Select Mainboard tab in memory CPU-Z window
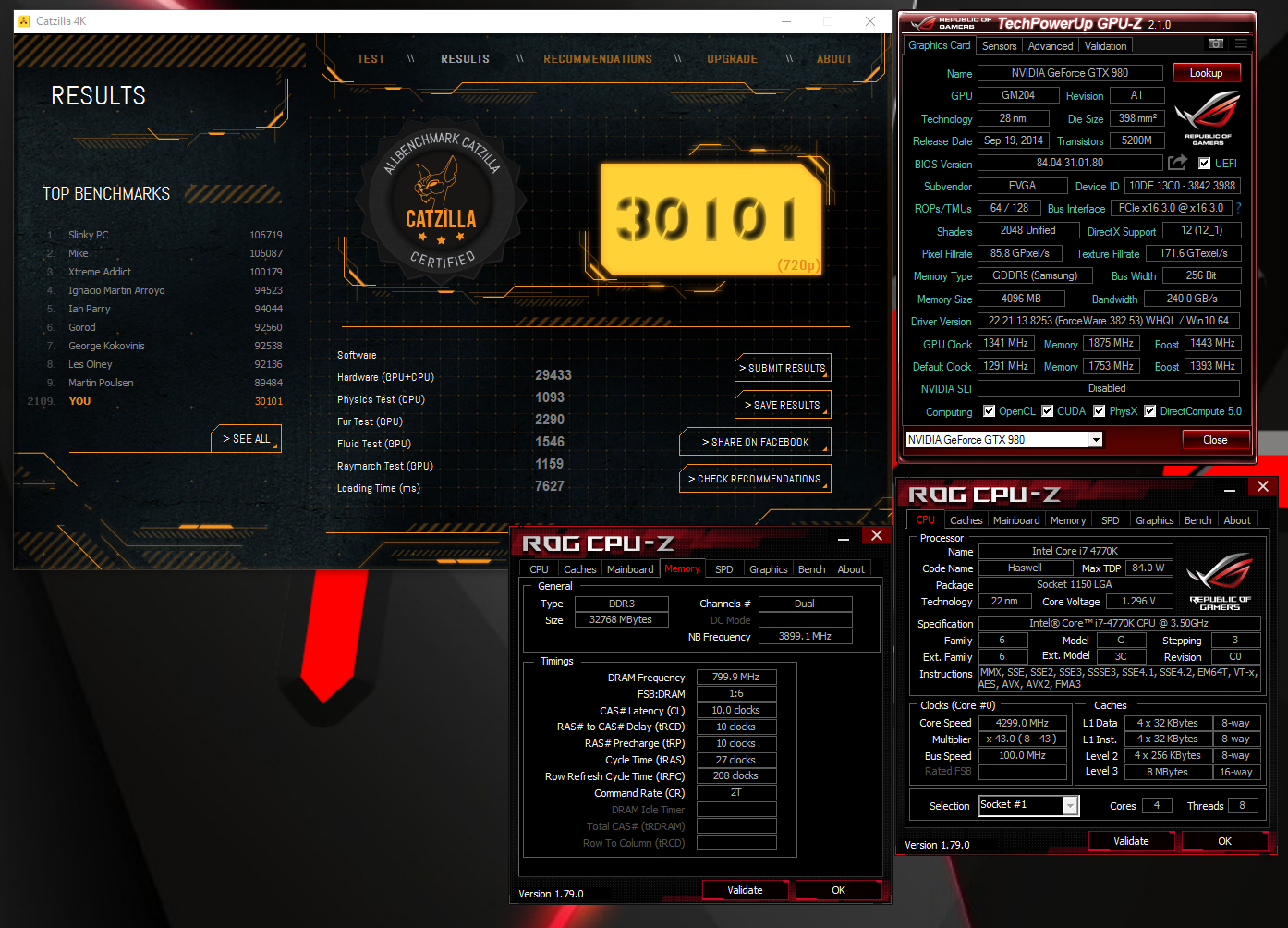Image resolution: width=1288 pixels, height=928 pixels. [x=630, y=569]
